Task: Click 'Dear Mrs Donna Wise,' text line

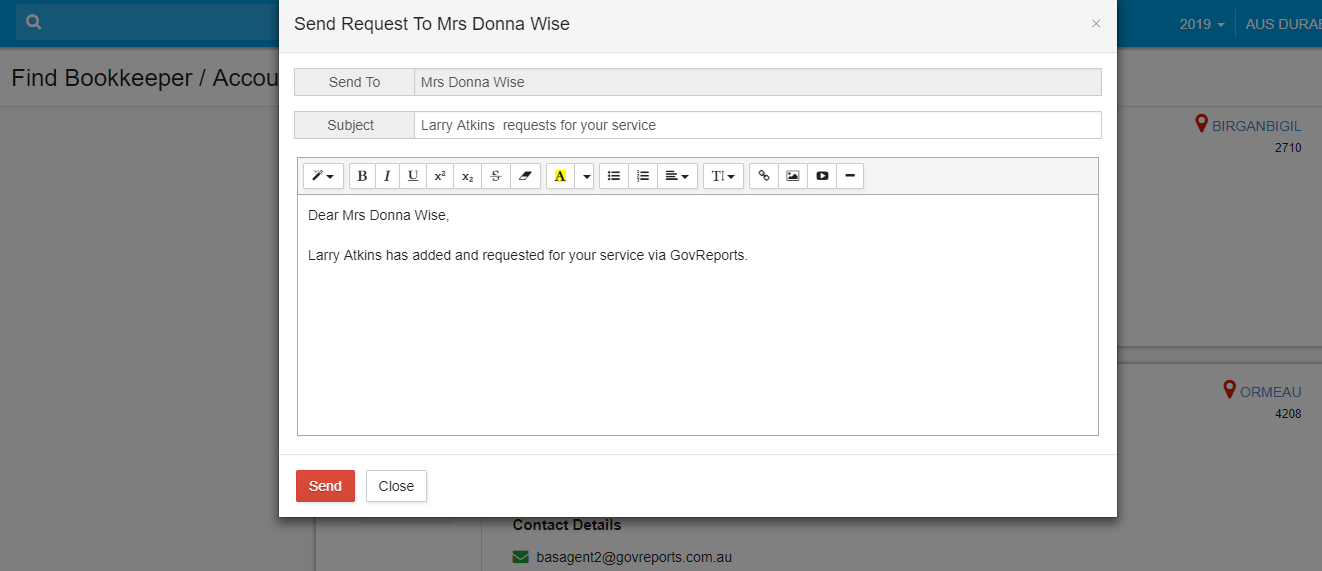Action: pos(379,215)
